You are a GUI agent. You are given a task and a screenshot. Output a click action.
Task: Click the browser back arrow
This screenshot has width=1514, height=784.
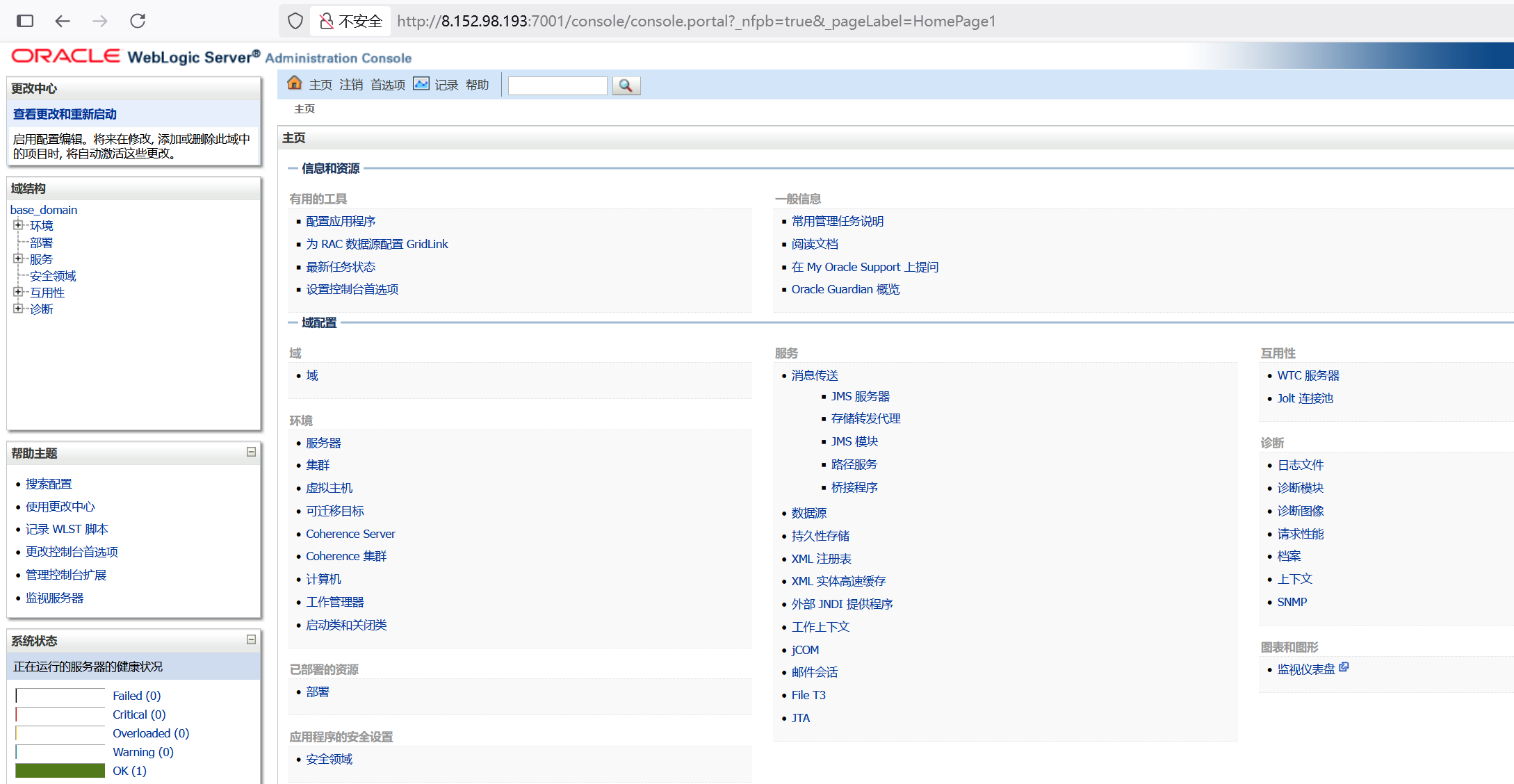pos(63,21)
